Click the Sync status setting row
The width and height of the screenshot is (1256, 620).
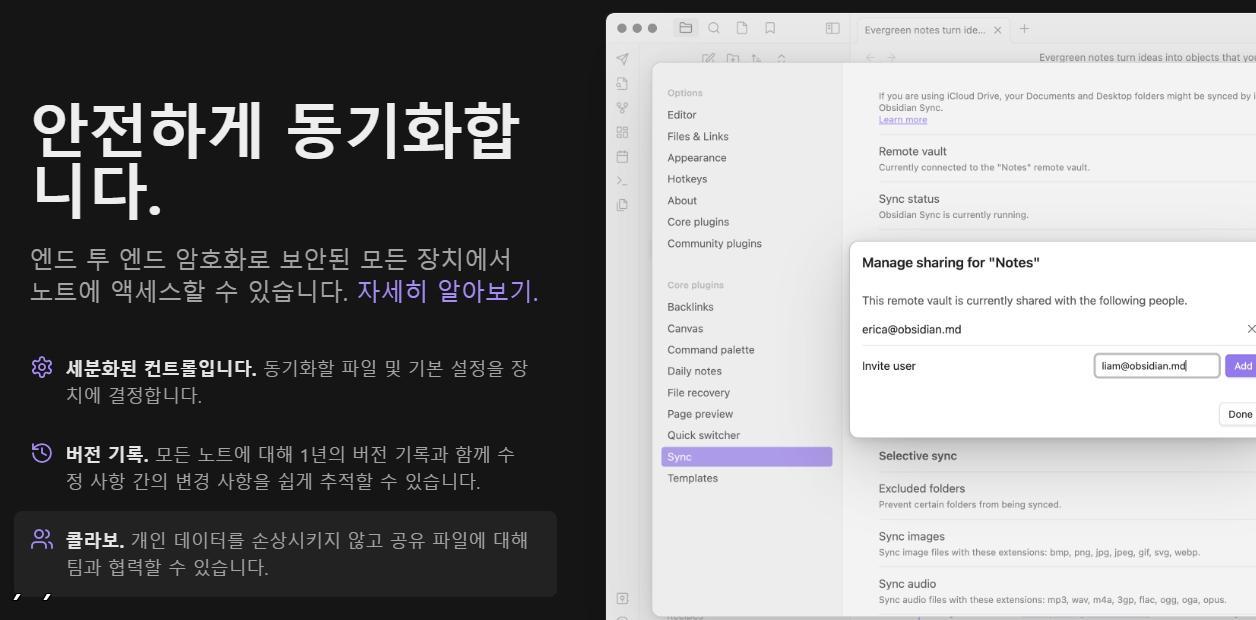(1067, 206)
